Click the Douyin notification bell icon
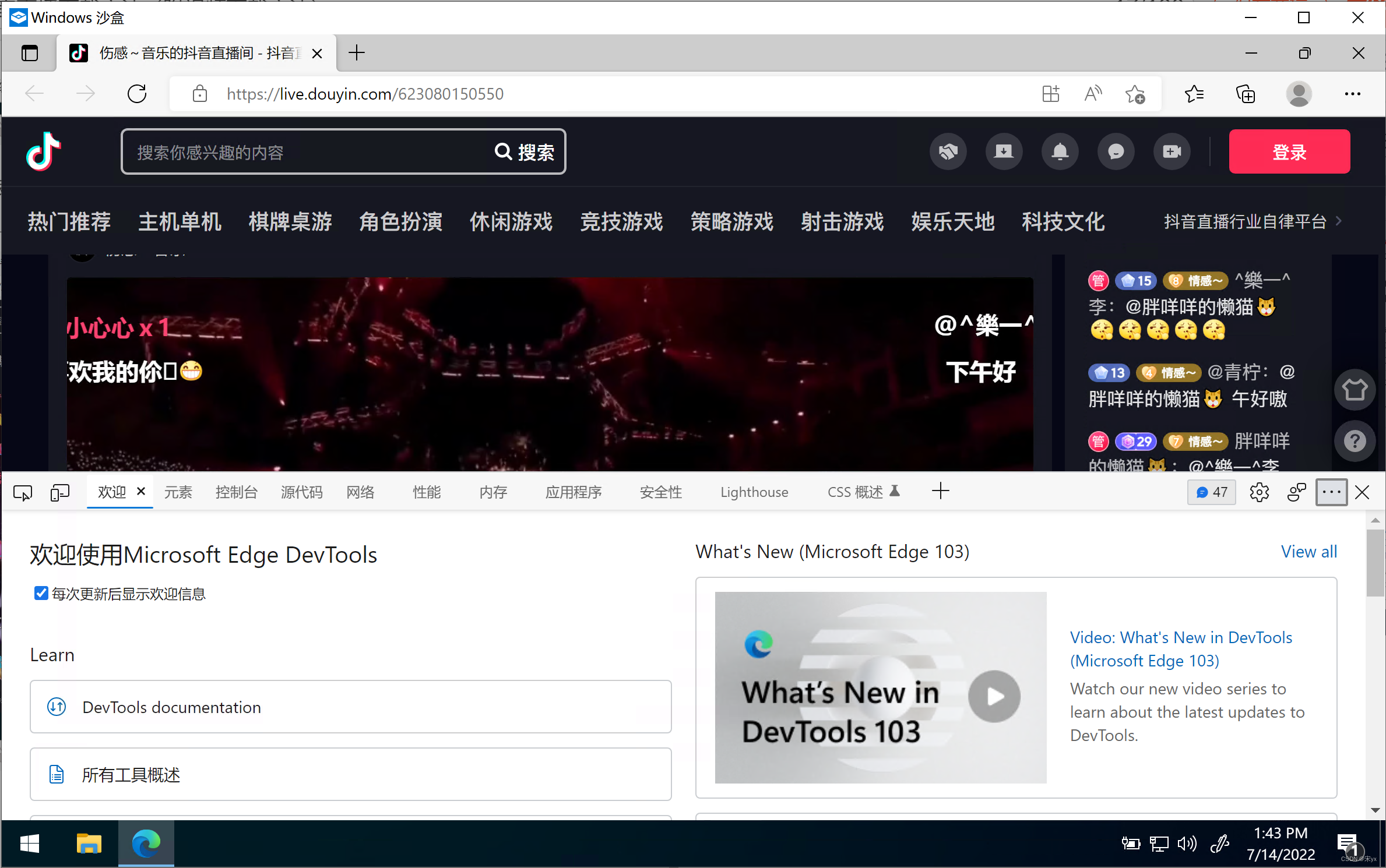This screenshot has width=1386, height=868. click(x=1060, y=152)
